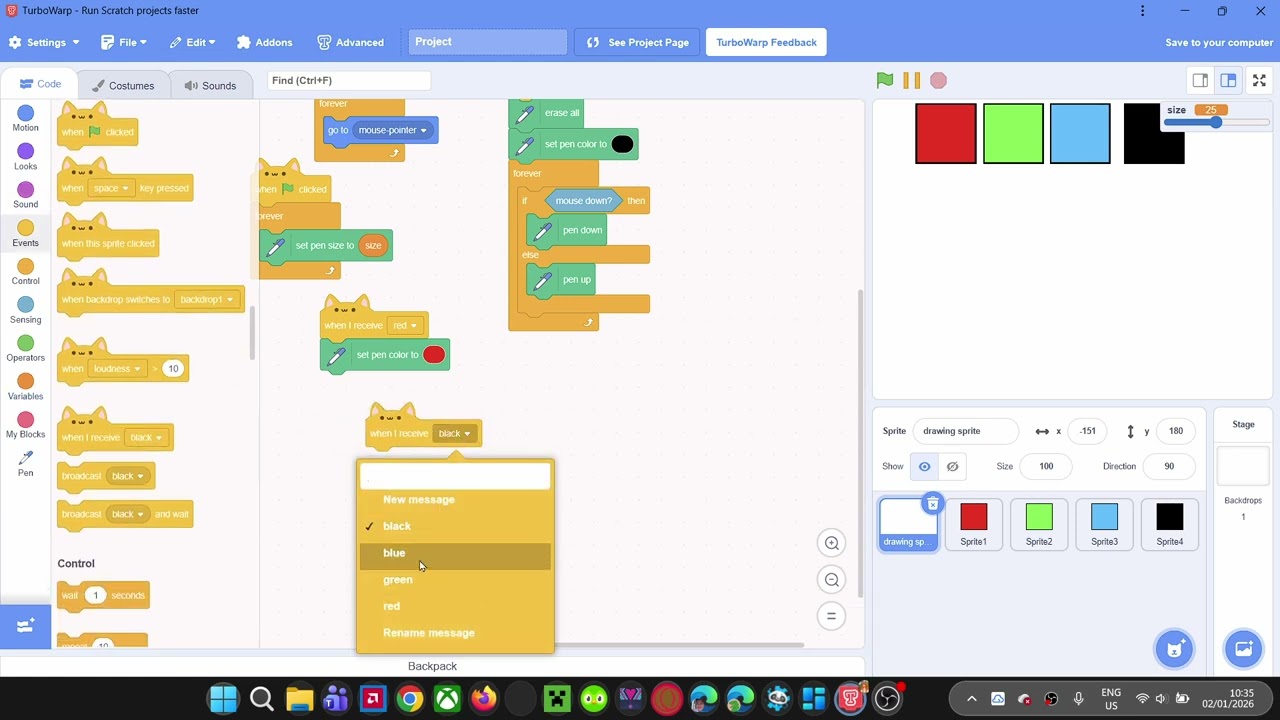This screenshot has height=720, width=1280.
Task: Open space key dropdown in palette block
Action: [111, 188]
